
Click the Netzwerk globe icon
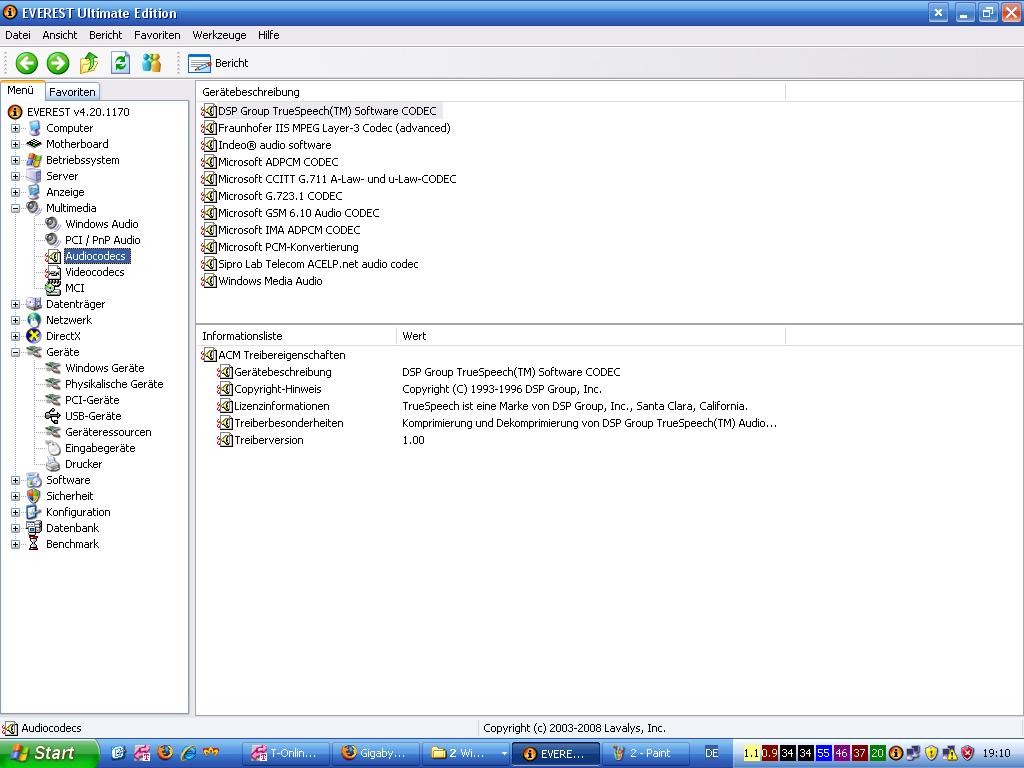[x=34, y=320]
